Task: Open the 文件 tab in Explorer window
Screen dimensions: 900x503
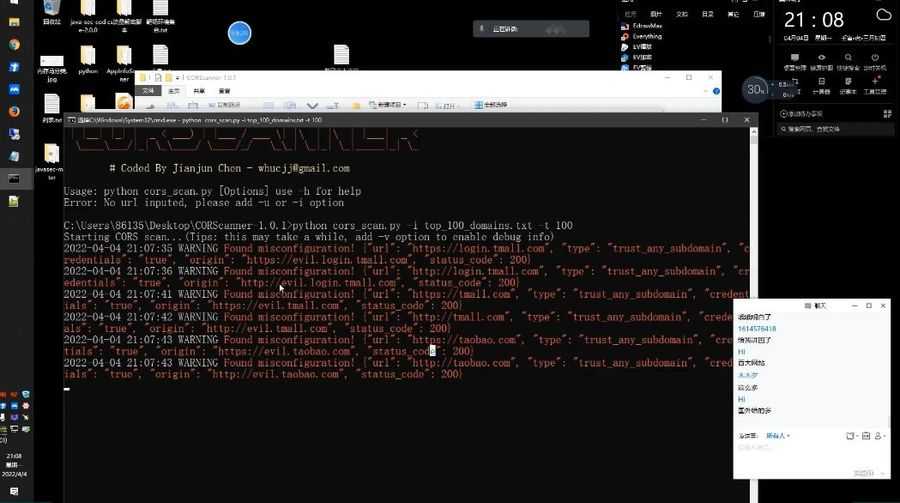Action: [149, 91]
